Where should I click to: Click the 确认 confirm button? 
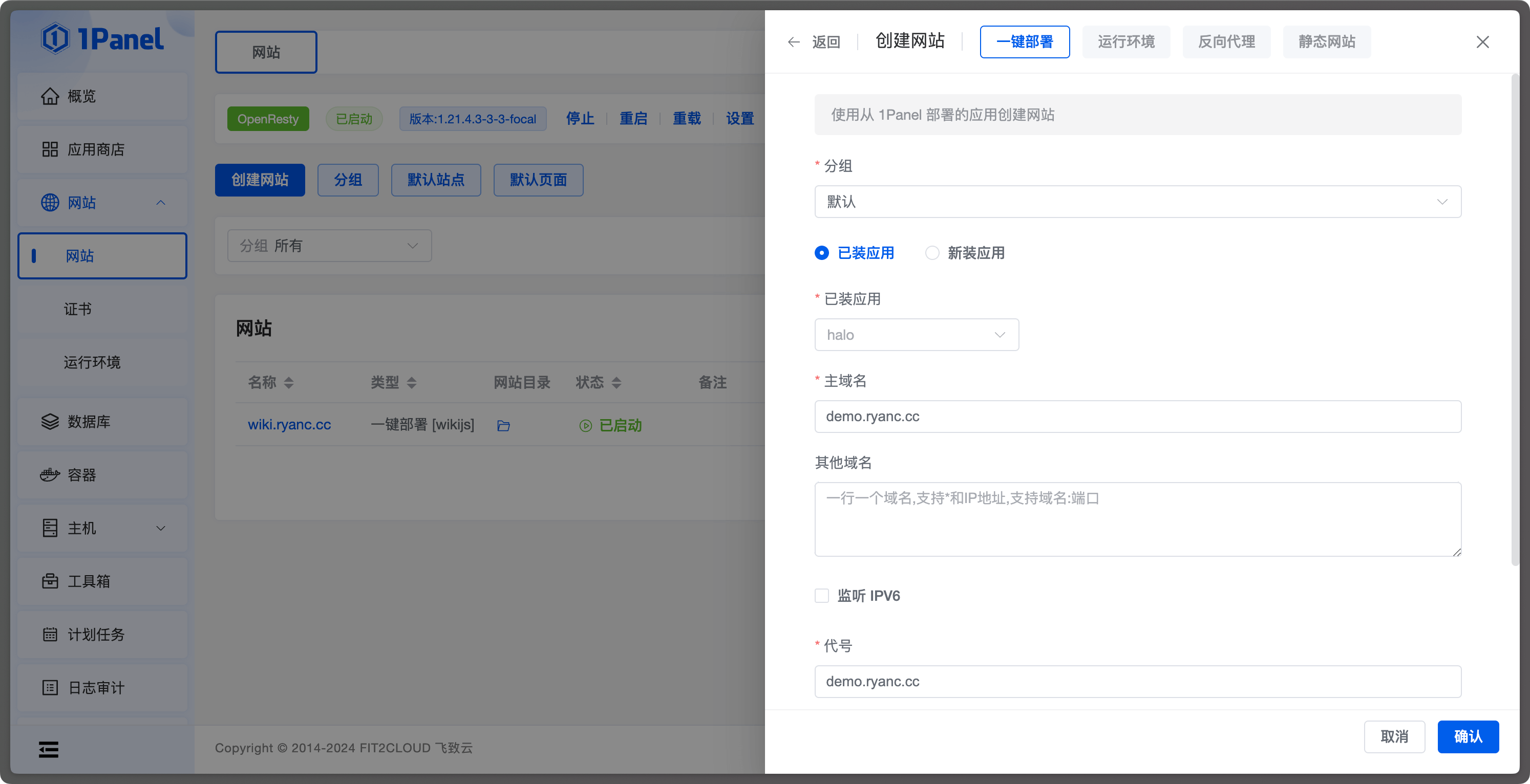1468,736
